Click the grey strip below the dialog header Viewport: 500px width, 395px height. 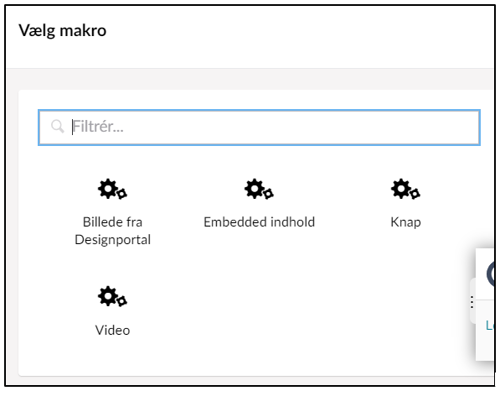tap(249, 79)
